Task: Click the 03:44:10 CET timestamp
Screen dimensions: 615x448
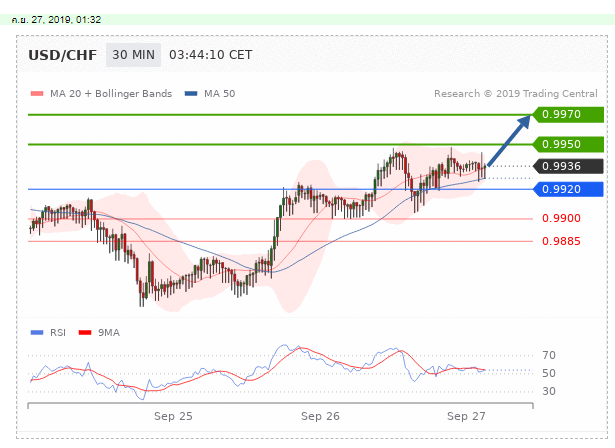Action: tap(211, 55)
